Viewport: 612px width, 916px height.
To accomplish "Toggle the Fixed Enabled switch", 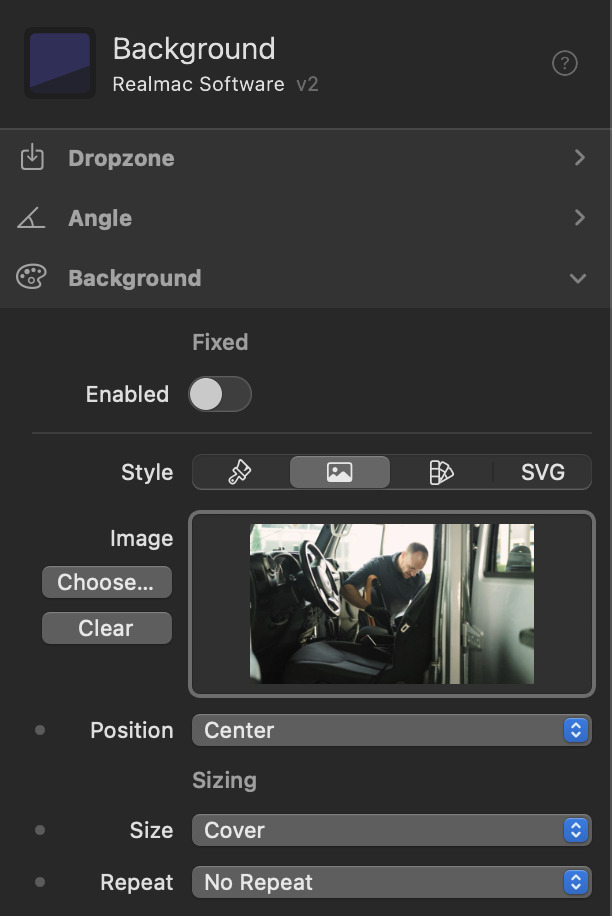I will point(220,394).
